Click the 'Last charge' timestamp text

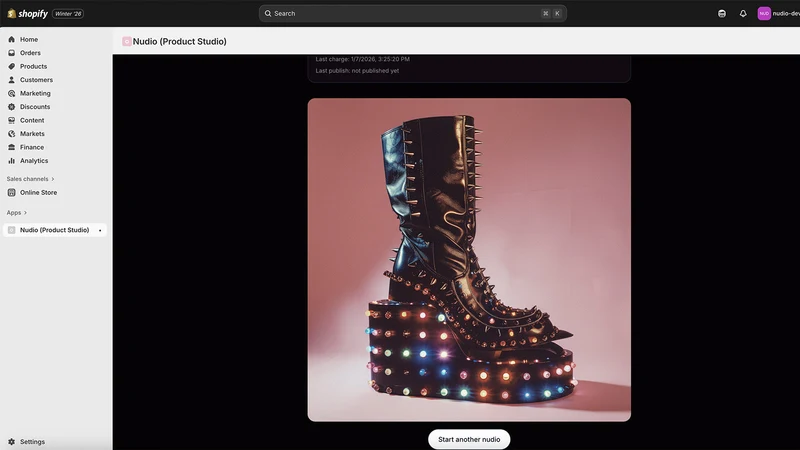362,59
